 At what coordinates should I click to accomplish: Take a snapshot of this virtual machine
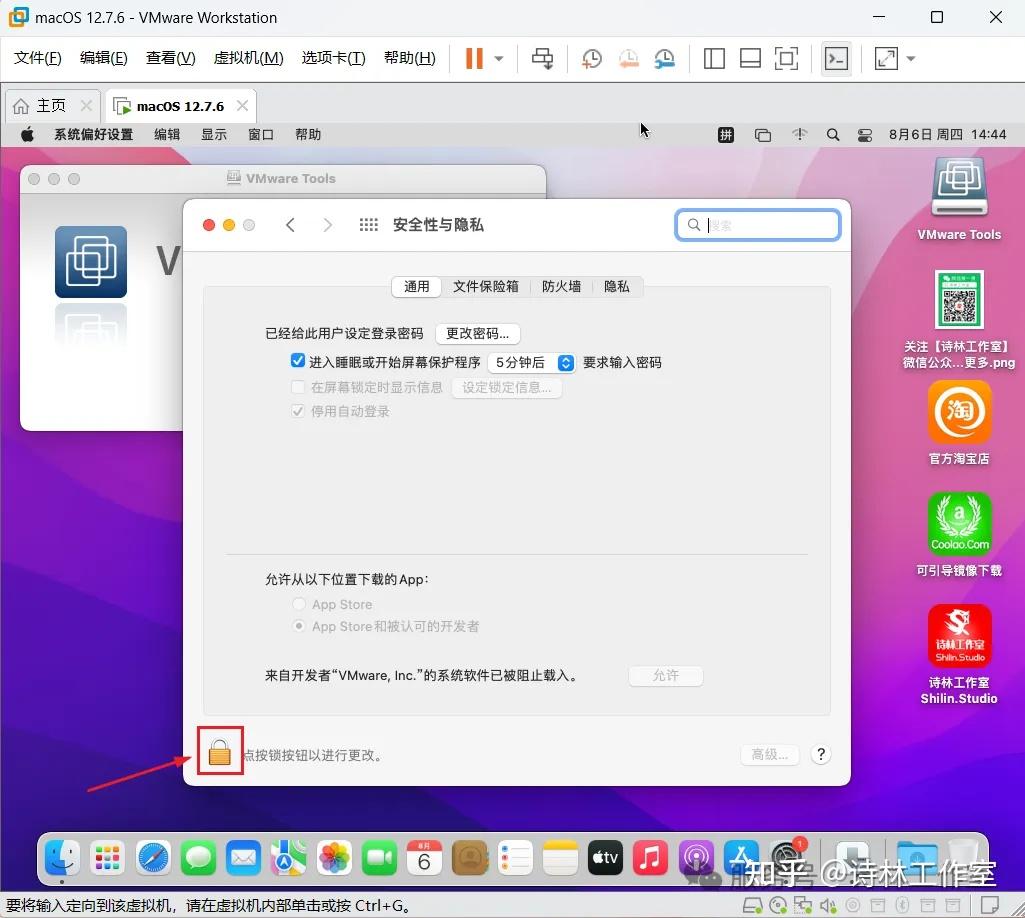tap(592, 59)
